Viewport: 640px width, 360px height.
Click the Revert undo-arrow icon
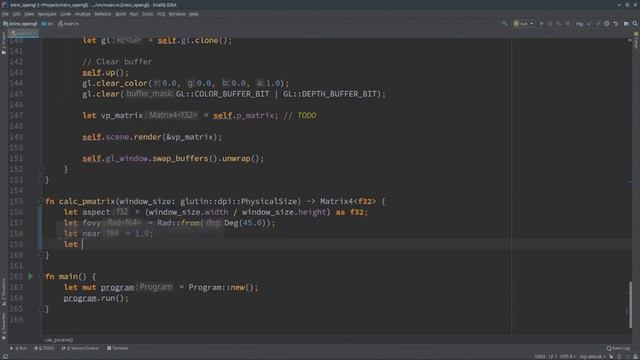tap(616, 24)
